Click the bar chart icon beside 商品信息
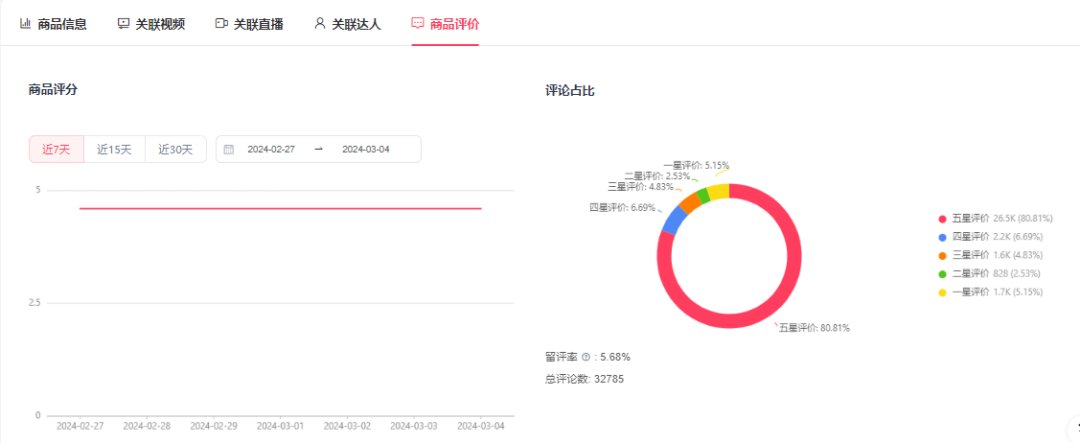Image resolution: width=1080 pixels, height=443 pixels. point(25,24)
